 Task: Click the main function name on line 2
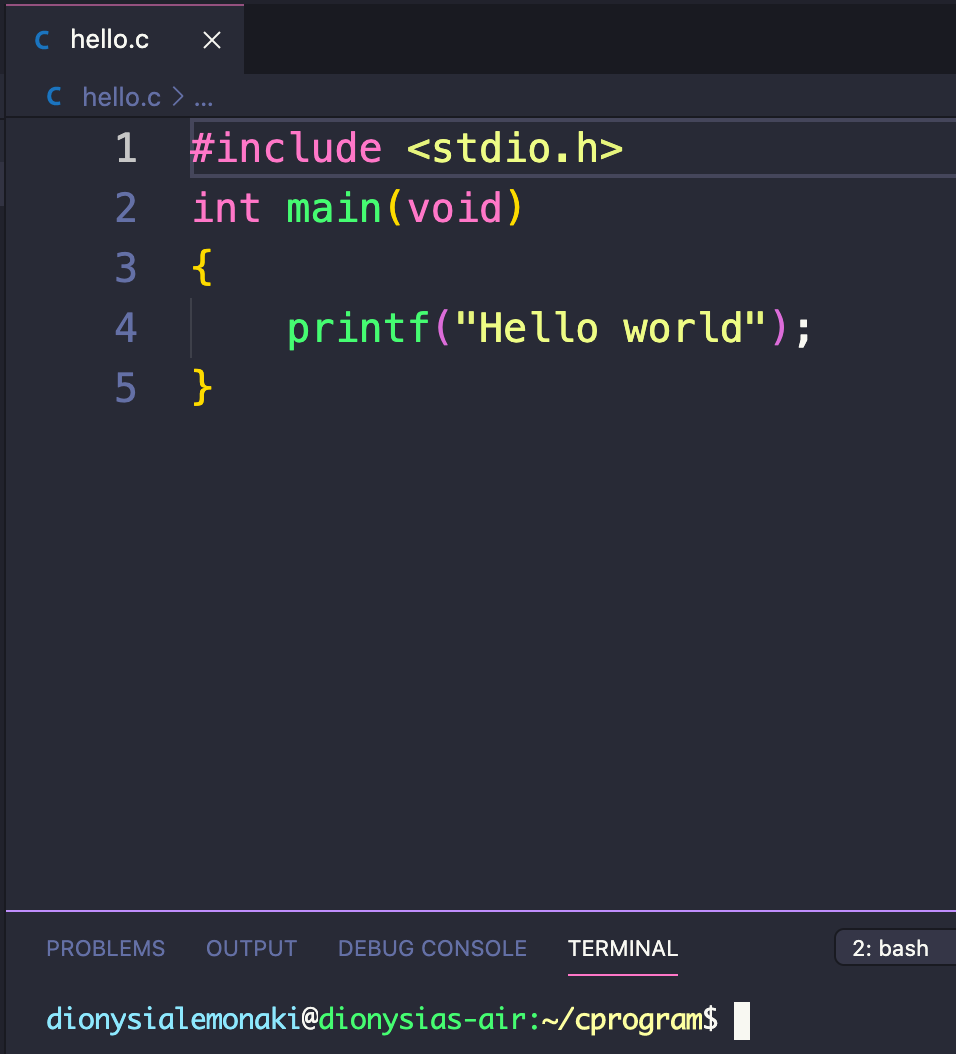tap(334, 209)
